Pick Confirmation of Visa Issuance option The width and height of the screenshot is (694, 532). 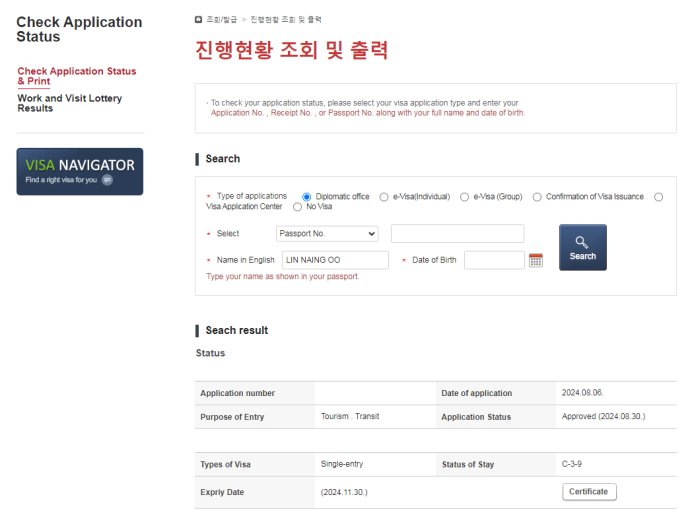[x=537, y=197]
